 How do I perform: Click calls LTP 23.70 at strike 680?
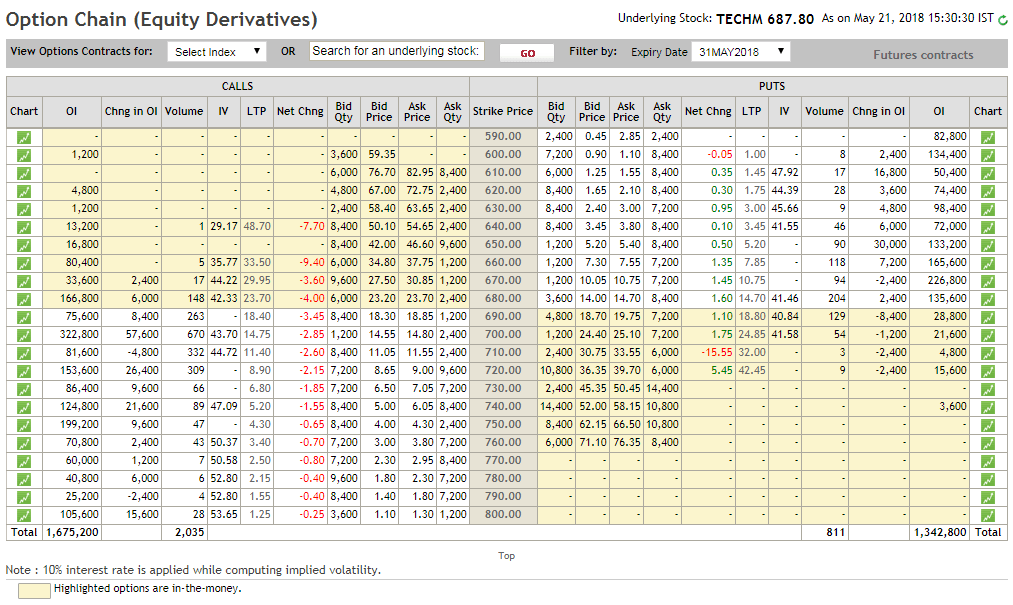point(257,298)
